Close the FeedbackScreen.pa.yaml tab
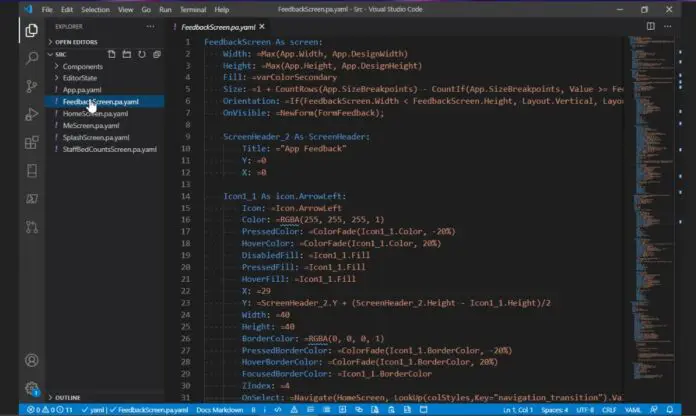The height and width of the screenshot is (416, 696). click(x=262, y=27)
